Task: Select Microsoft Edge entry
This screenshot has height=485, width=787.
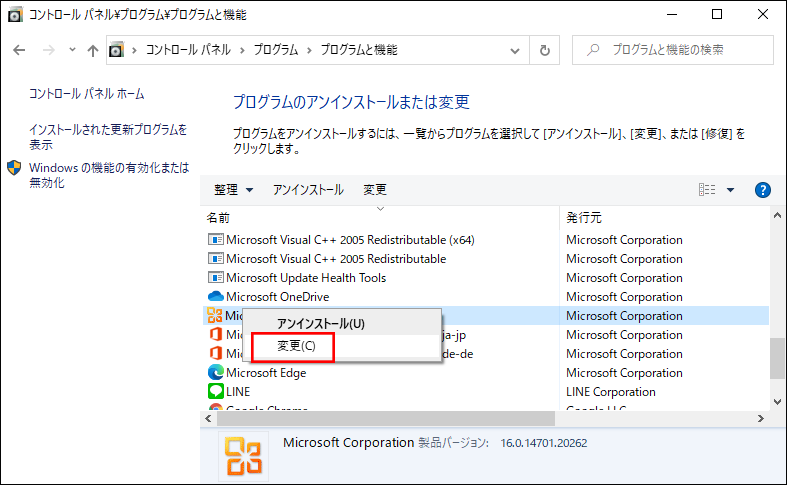Action: pyautogui.click(x=266, y=373)
